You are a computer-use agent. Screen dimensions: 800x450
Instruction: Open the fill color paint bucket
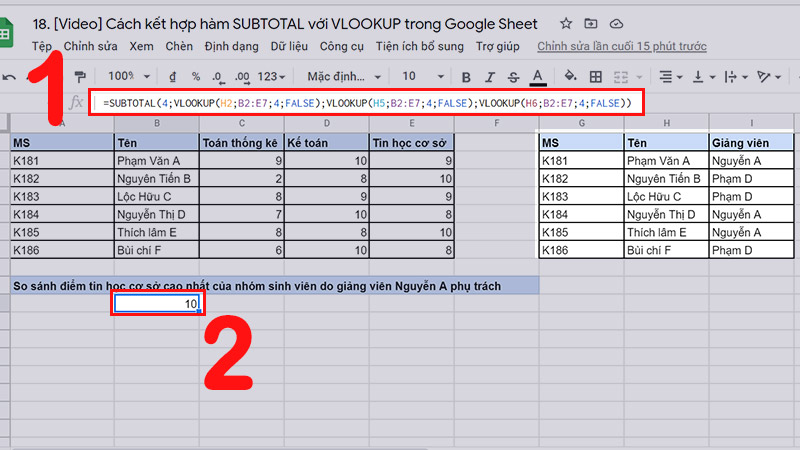coord(570,76)
